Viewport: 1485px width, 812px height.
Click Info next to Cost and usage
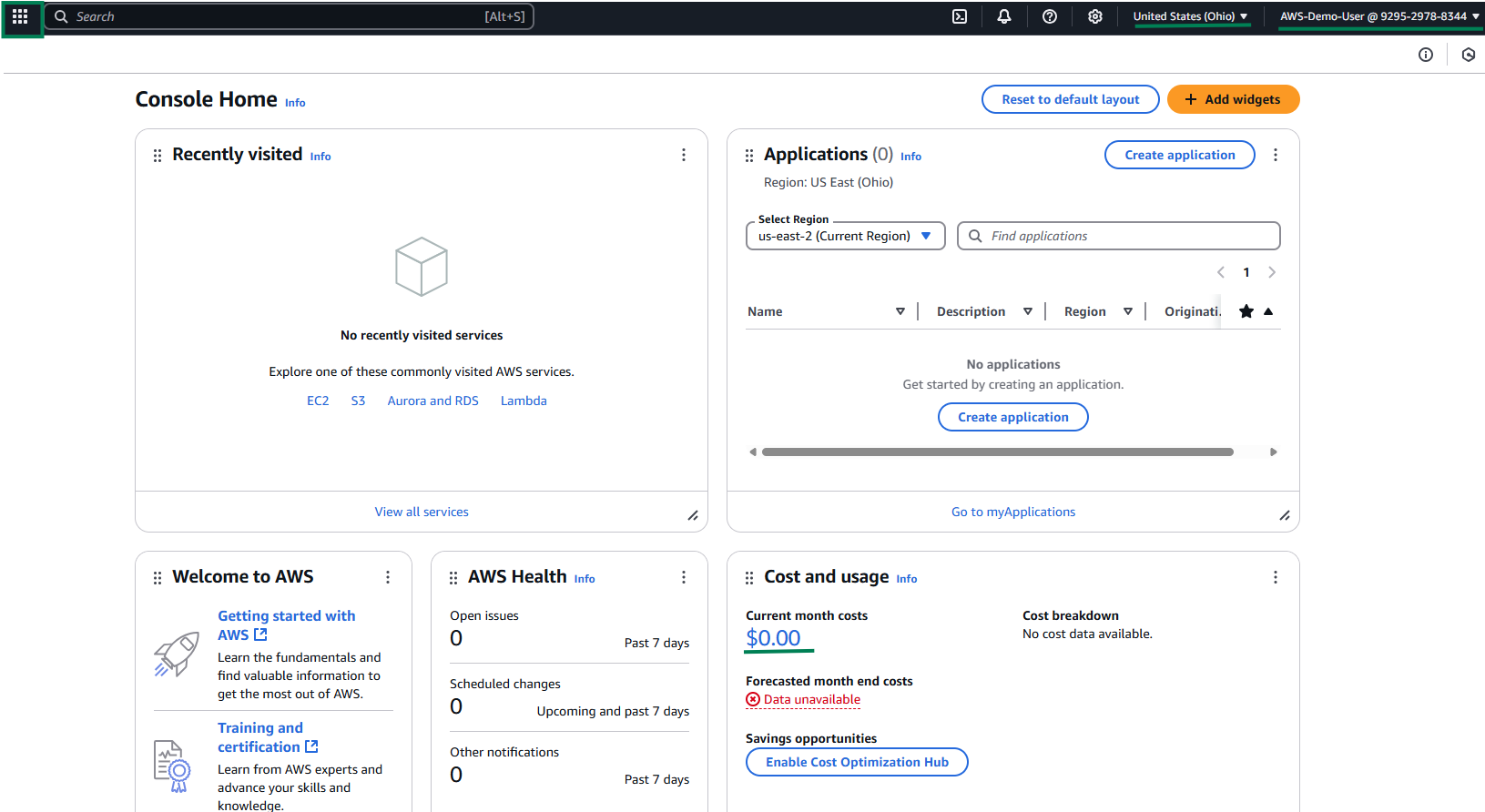[x=907, y=579]
